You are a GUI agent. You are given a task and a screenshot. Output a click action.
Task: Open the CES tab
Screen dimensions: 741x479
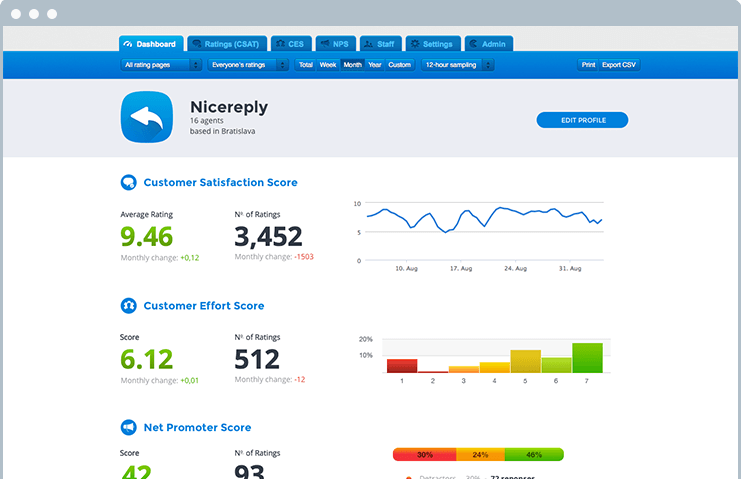(x=291, y=44)
